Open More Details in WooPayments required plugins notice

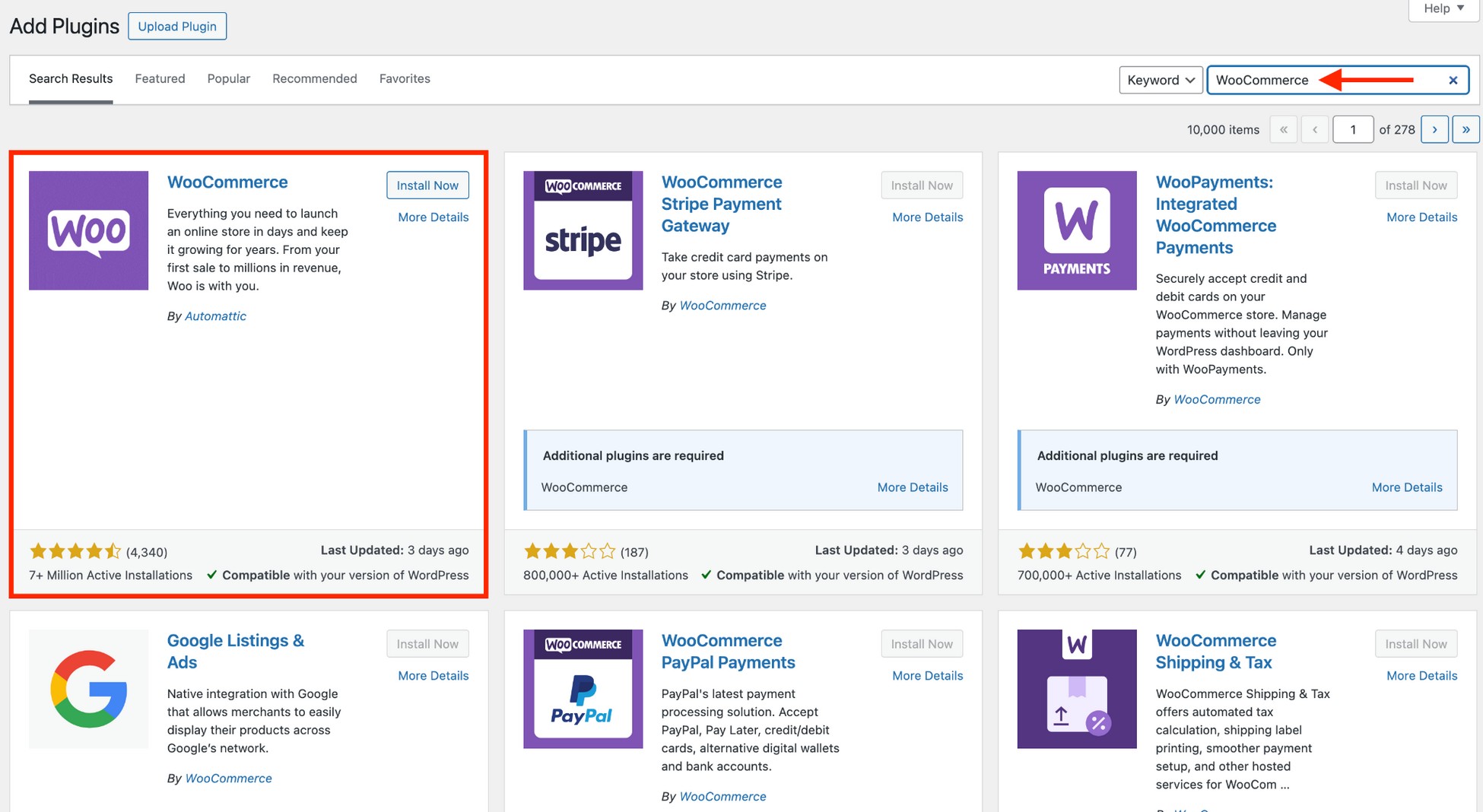[1407, 487]
